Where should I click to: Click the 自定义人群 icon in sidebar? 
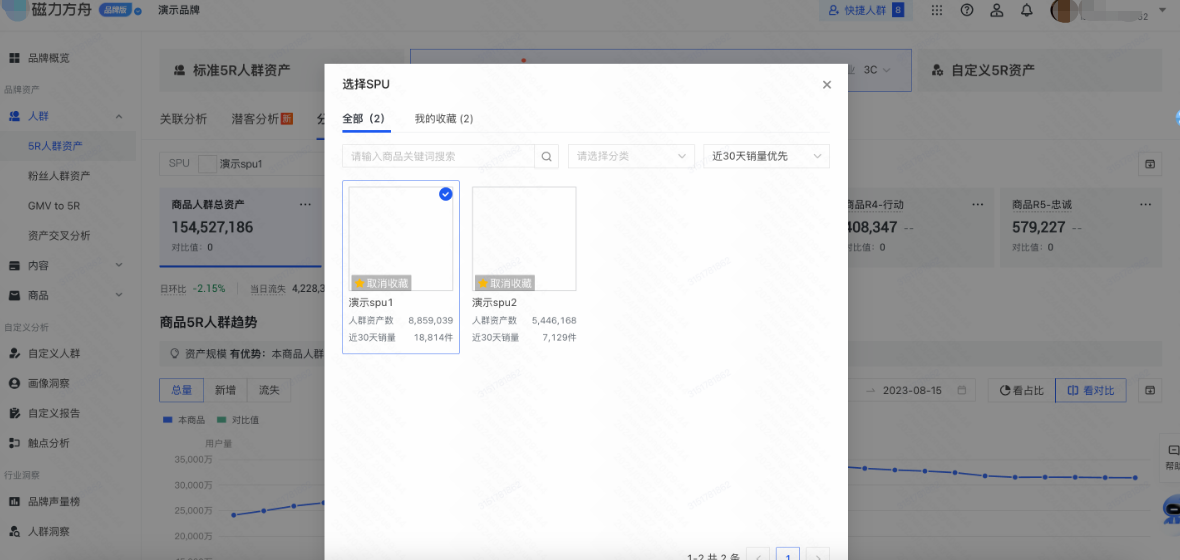tap(14, 353)
